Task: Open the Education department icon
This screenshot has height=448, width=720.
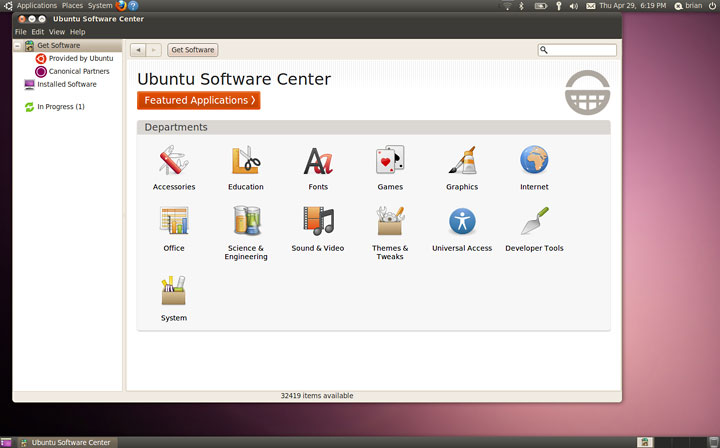Action: (246, 160)
